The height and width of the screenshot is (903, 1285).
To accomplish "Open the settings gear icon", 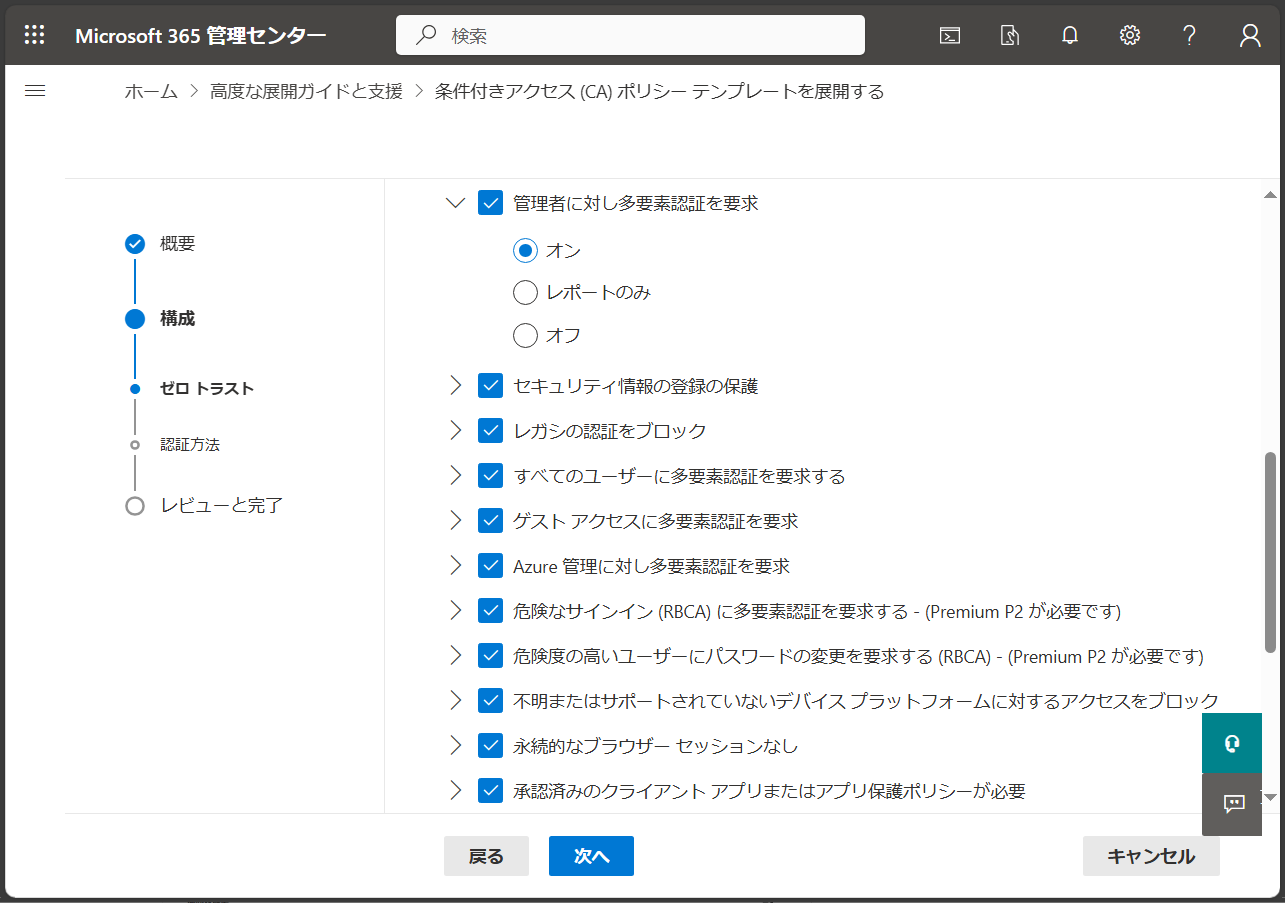I will click(1130, 35).
